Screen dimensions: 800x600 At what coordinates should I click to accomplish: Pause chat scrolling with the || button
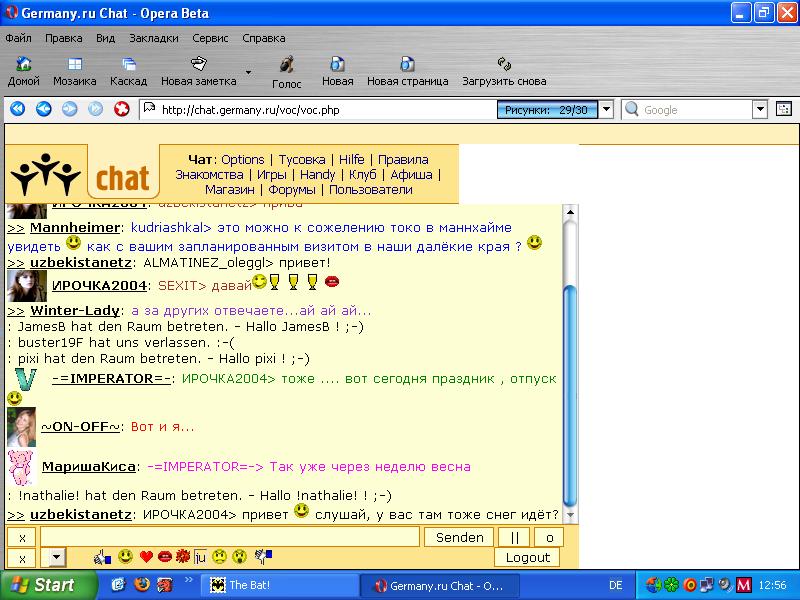(x=514, y=537)
